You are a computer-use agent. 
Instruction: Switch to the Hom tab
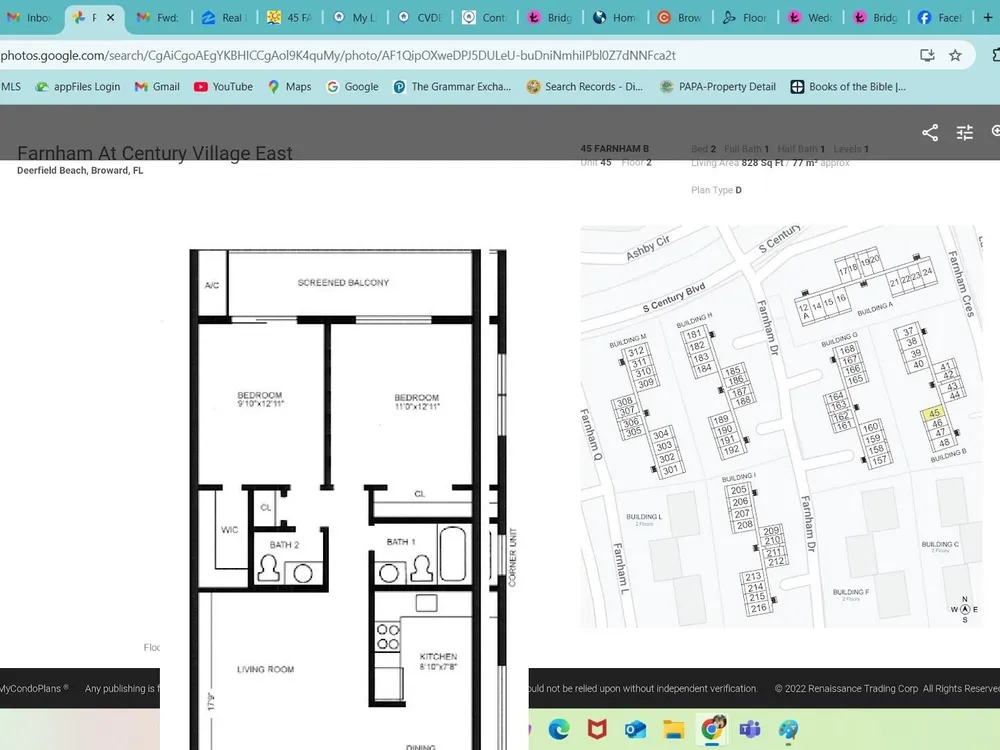tap(616, 18)
